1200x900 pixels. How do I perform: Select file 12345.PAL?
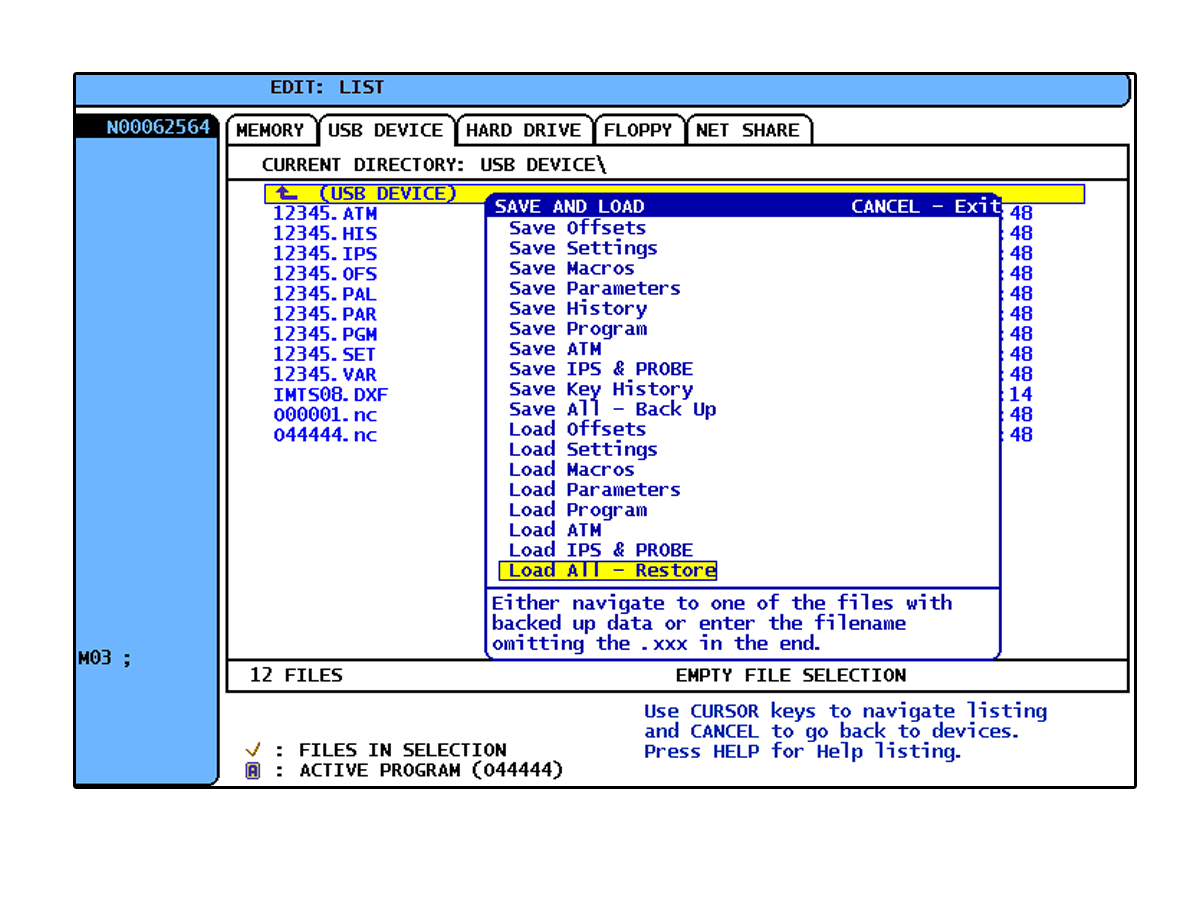pyautogui.click(x=325, y=294)
